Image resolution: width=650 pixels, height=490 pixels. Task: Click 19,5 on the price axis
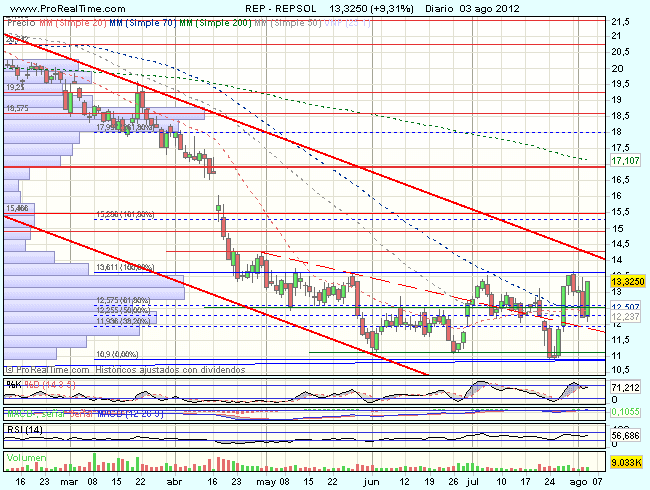tap(620, 84)
